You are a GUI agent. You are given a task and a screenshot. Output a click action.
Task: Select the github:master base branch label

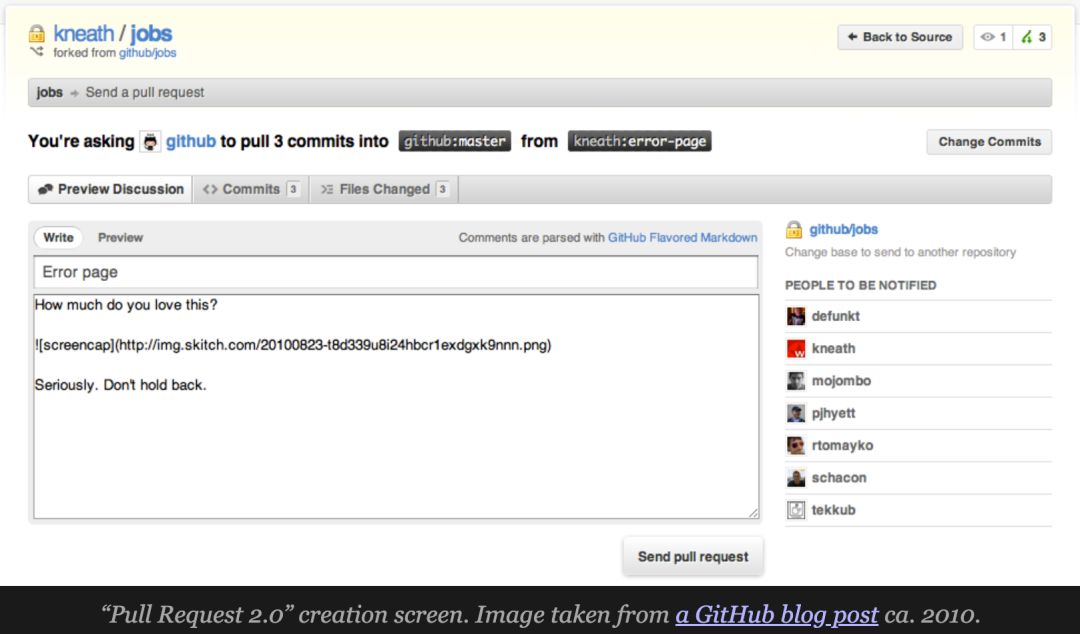pyautogui.click(x=455, y=141)
